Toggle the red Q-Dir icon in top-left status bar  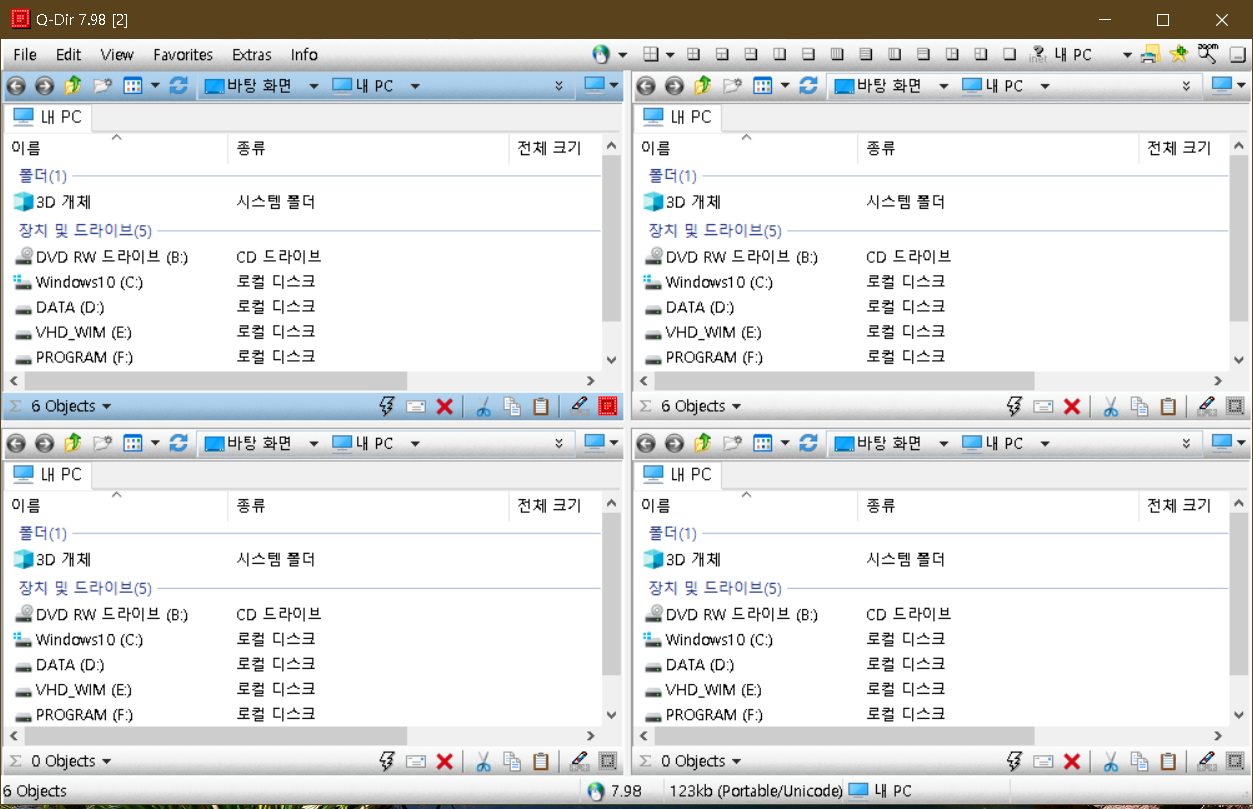click(607, 406)
